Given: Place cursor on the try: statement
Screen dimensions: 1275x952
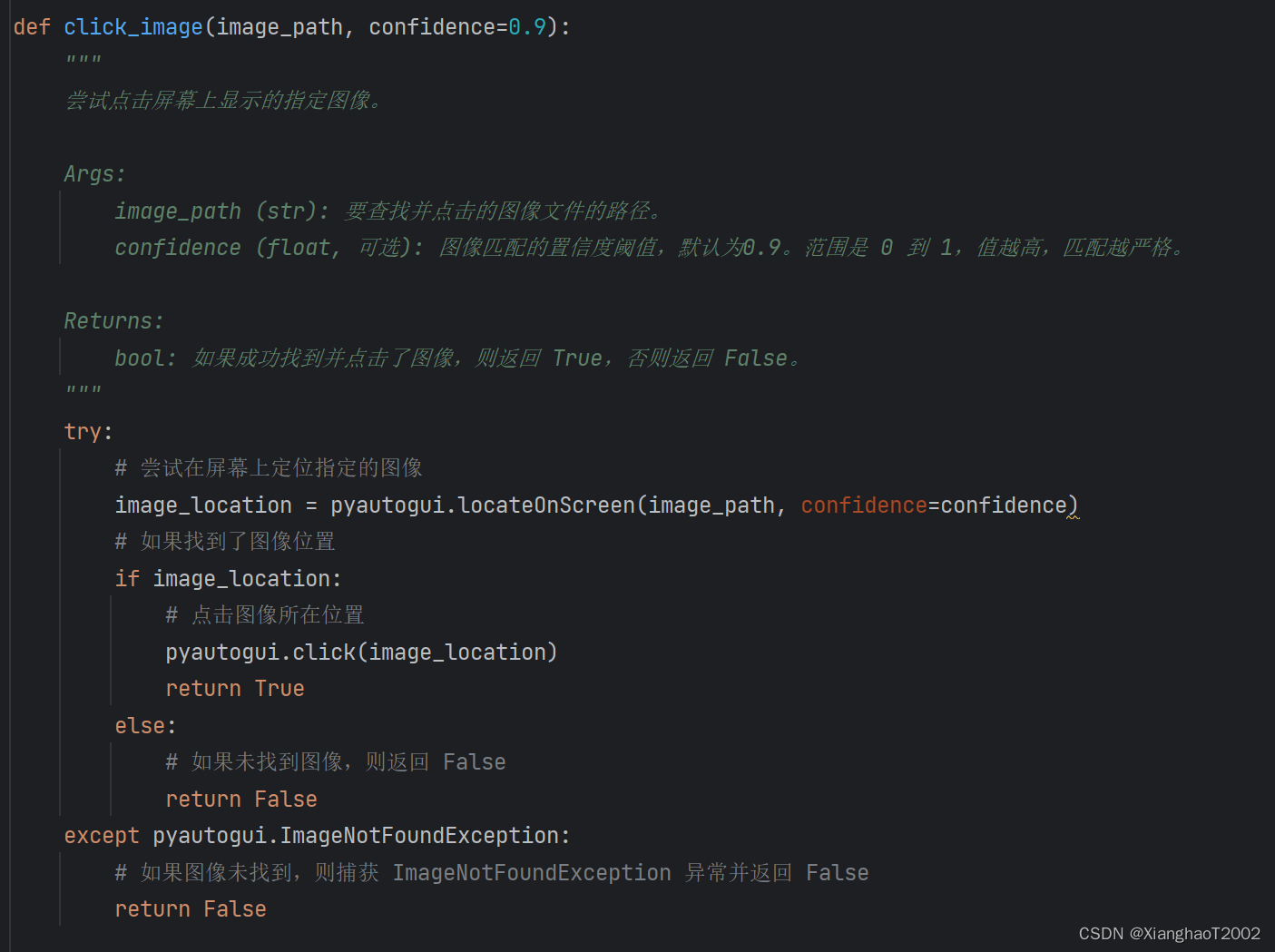Looking at the screenshot, I should coord(88,431).
